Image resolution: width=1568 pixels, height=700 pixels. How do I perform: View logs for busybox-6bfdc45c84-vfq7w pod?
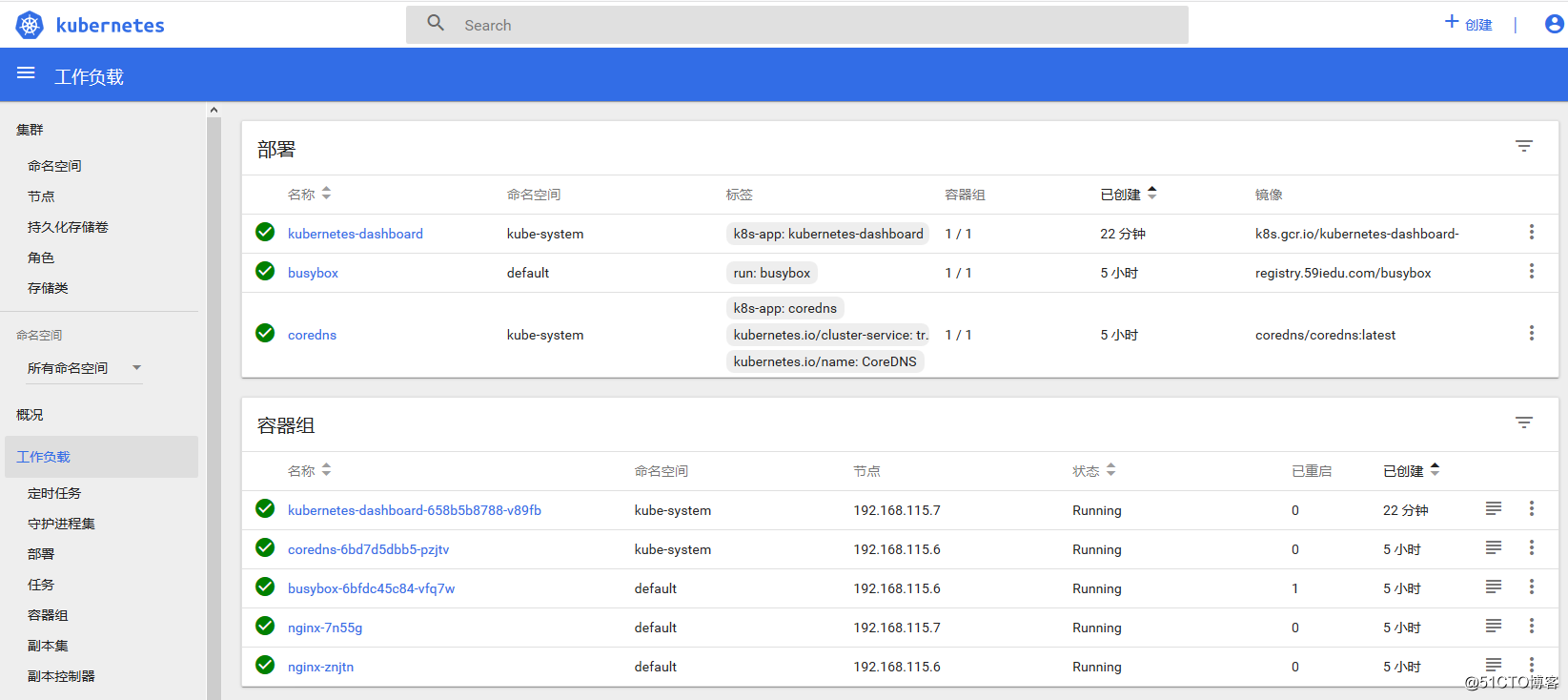click(x=1494, y=587)
